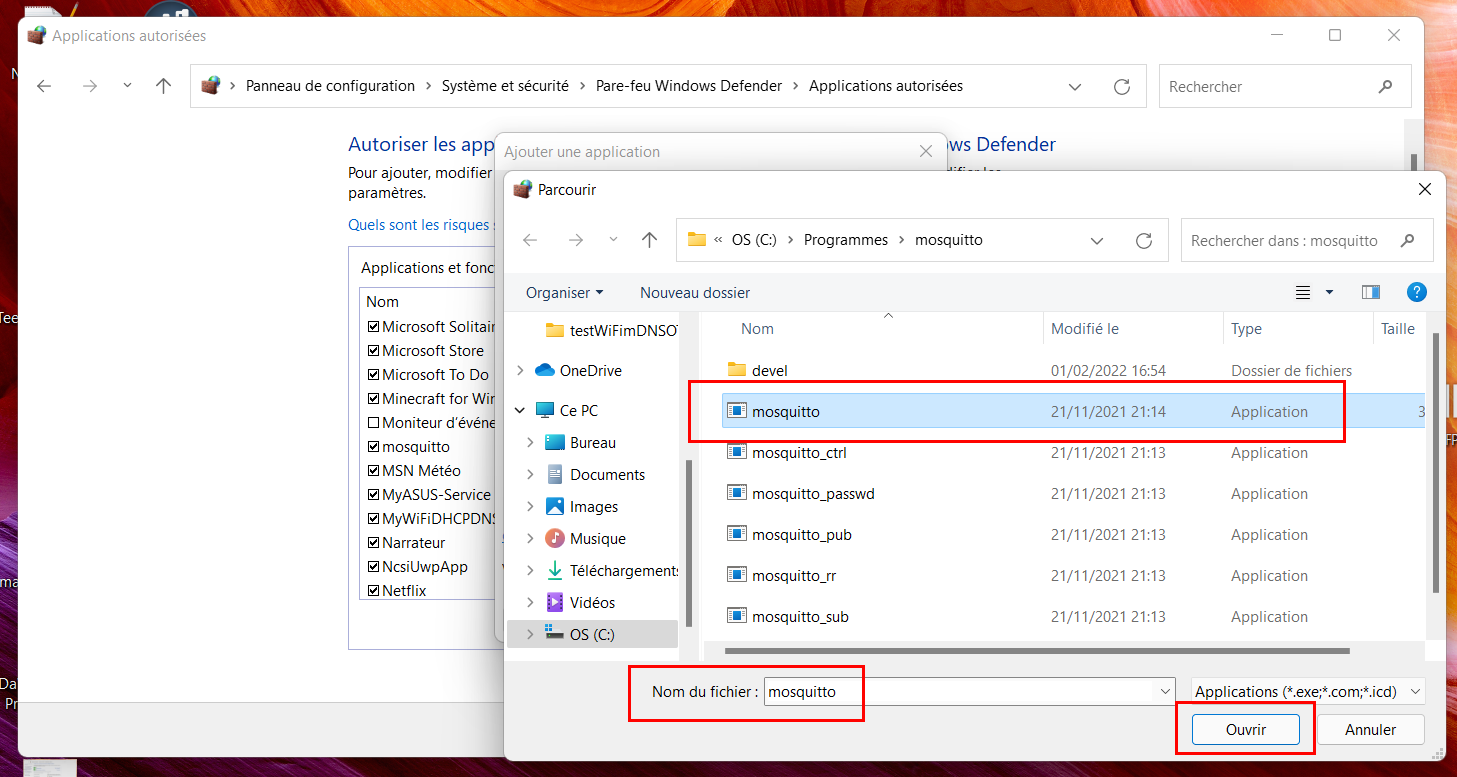Screen dimensions: 1457x777
Task: Expand the Bureau tree node
Action: 530,442
